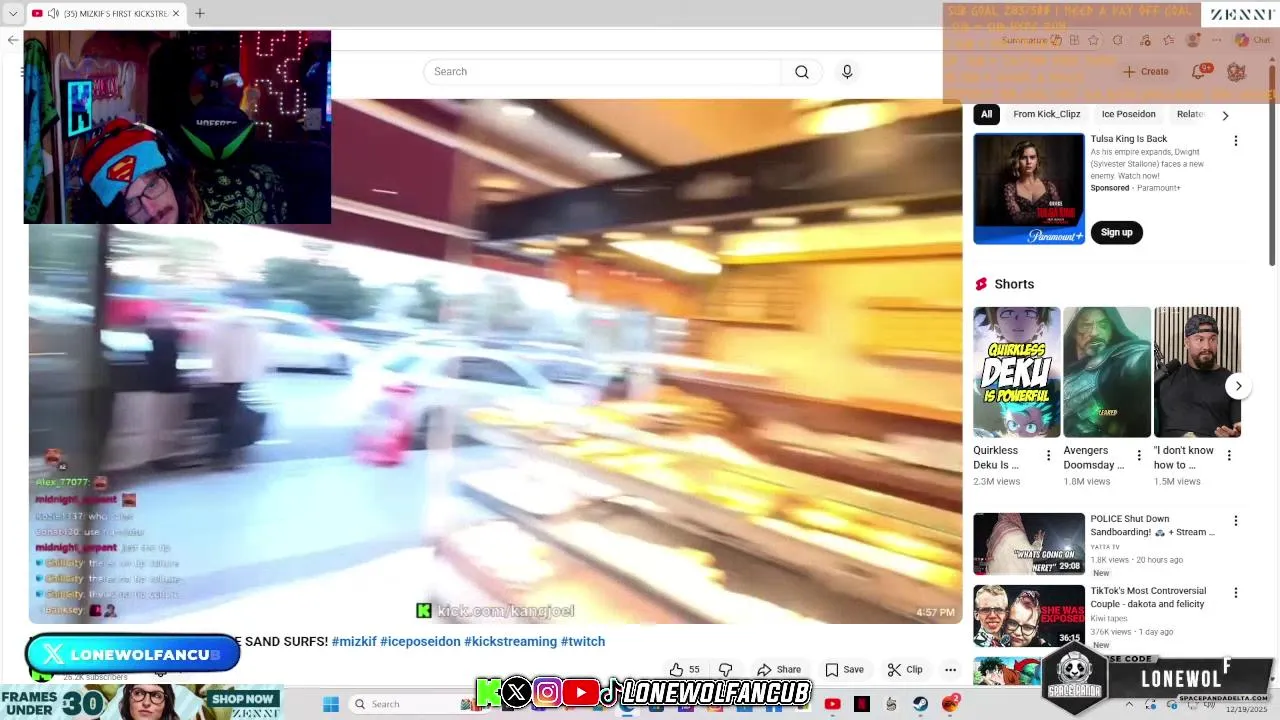The height and width of the screenshot is (720, 1280).
Task: Open options for POLICE Shut Down video
Action: [x=1235, y=521]
